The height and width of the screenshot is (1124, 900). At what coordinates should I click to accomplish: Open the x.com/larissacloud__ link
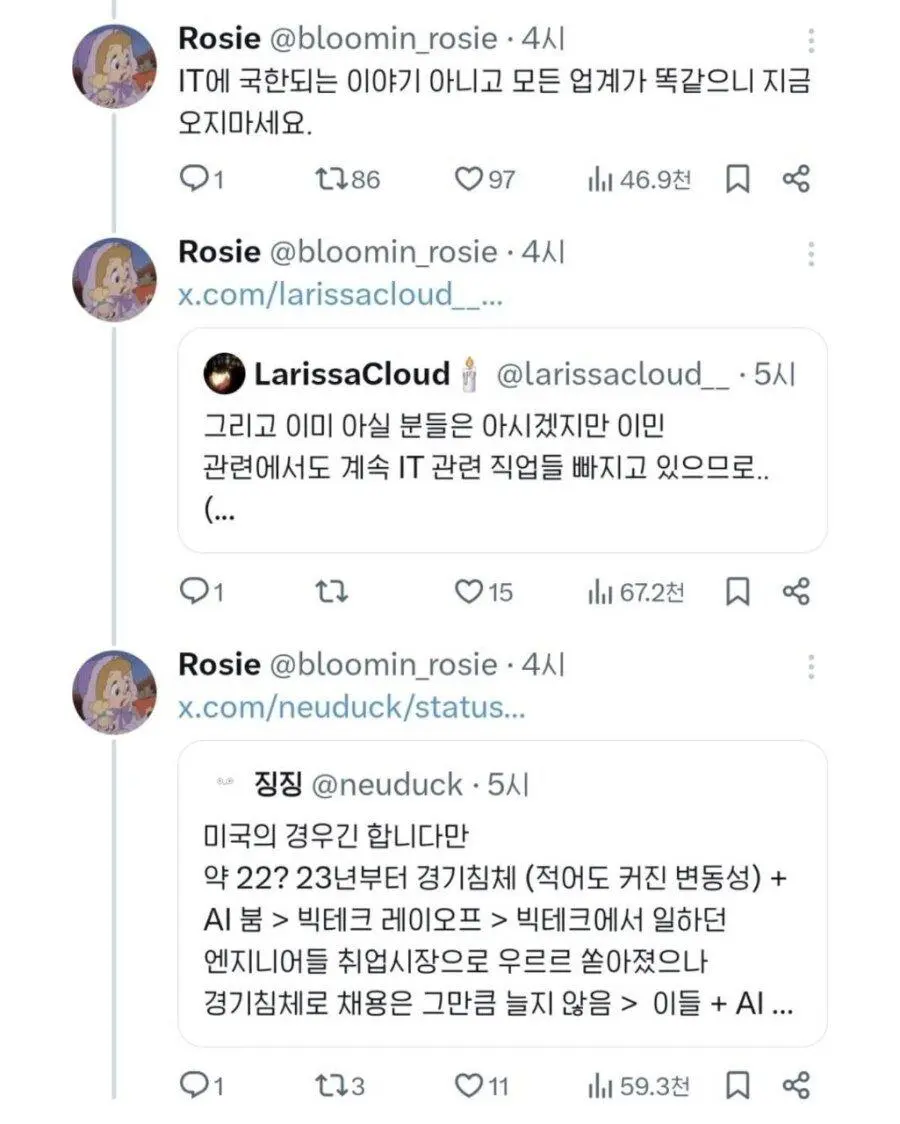click(x=340, y=296)
